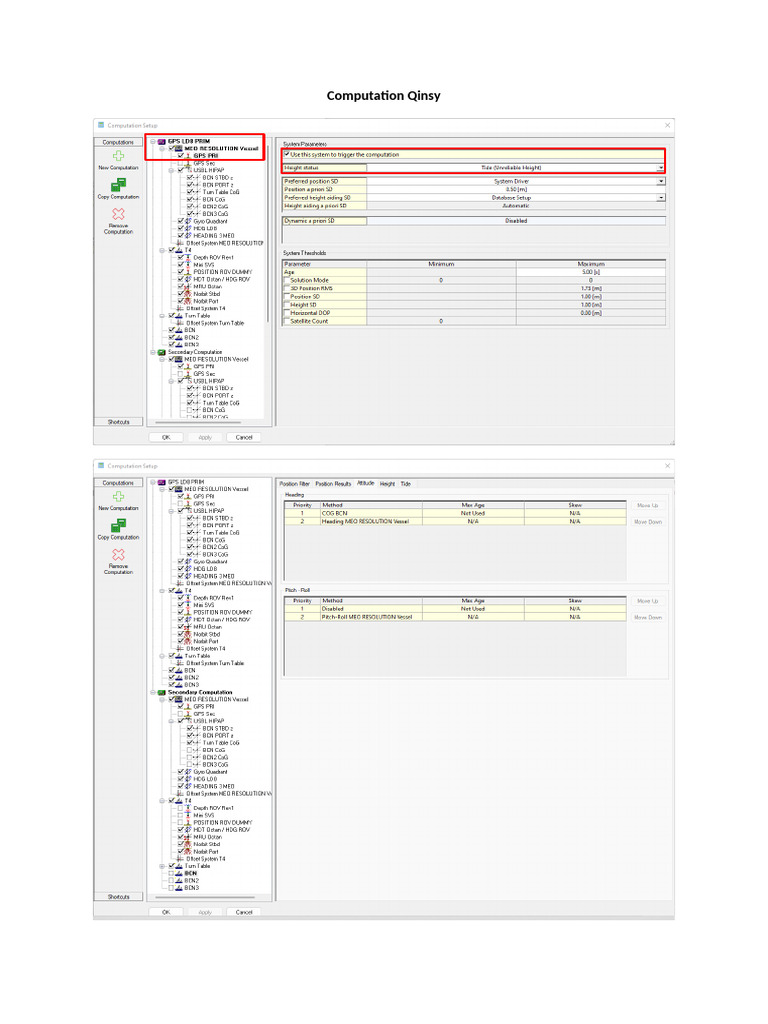This screenshot has width=768, height=1024.
Task: Switch to the Position Filter tab
Action: [295, 484]
